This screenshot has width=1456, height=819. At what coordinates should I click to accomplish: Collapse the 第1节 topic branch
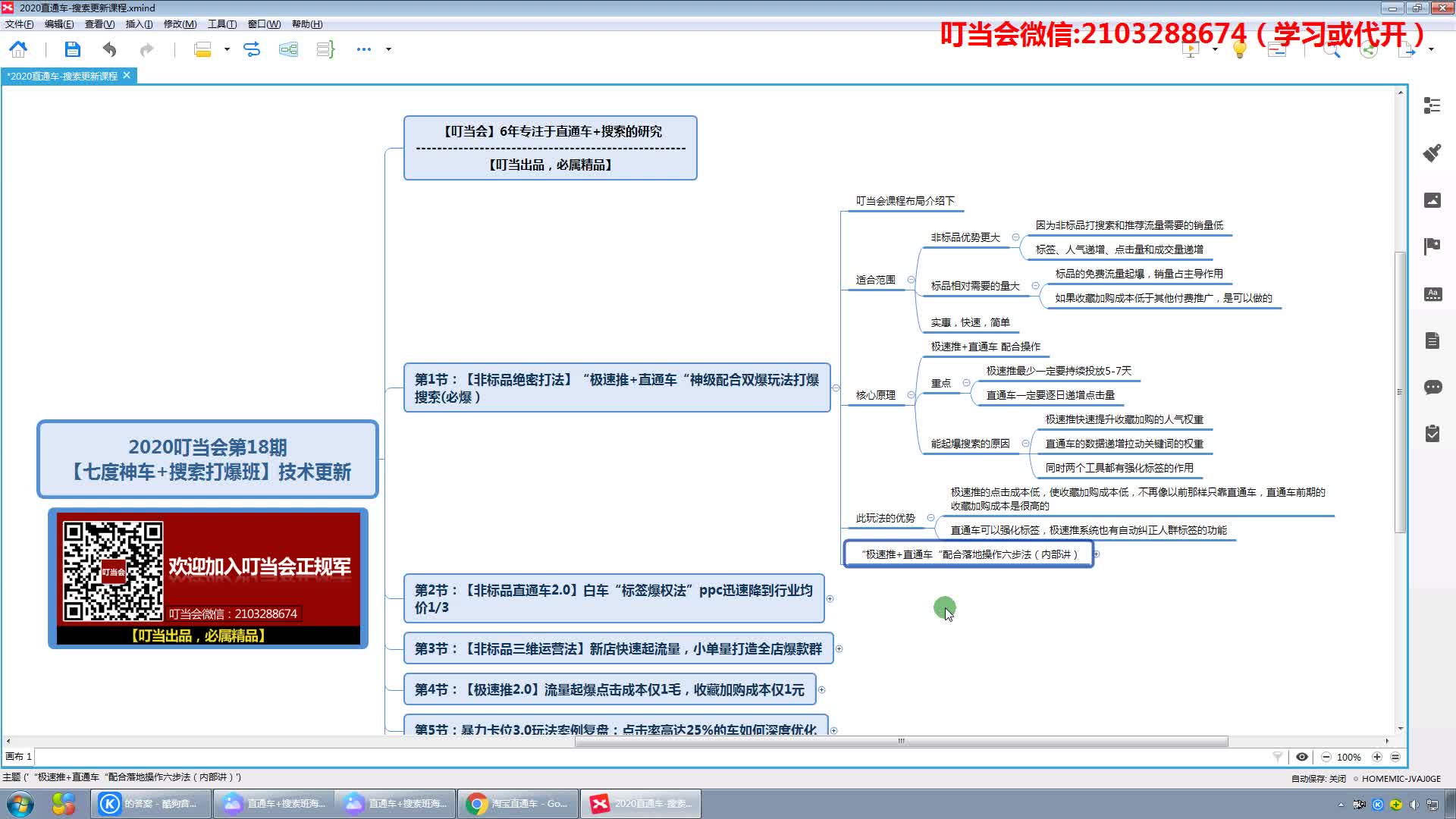(x=836, y=388)
